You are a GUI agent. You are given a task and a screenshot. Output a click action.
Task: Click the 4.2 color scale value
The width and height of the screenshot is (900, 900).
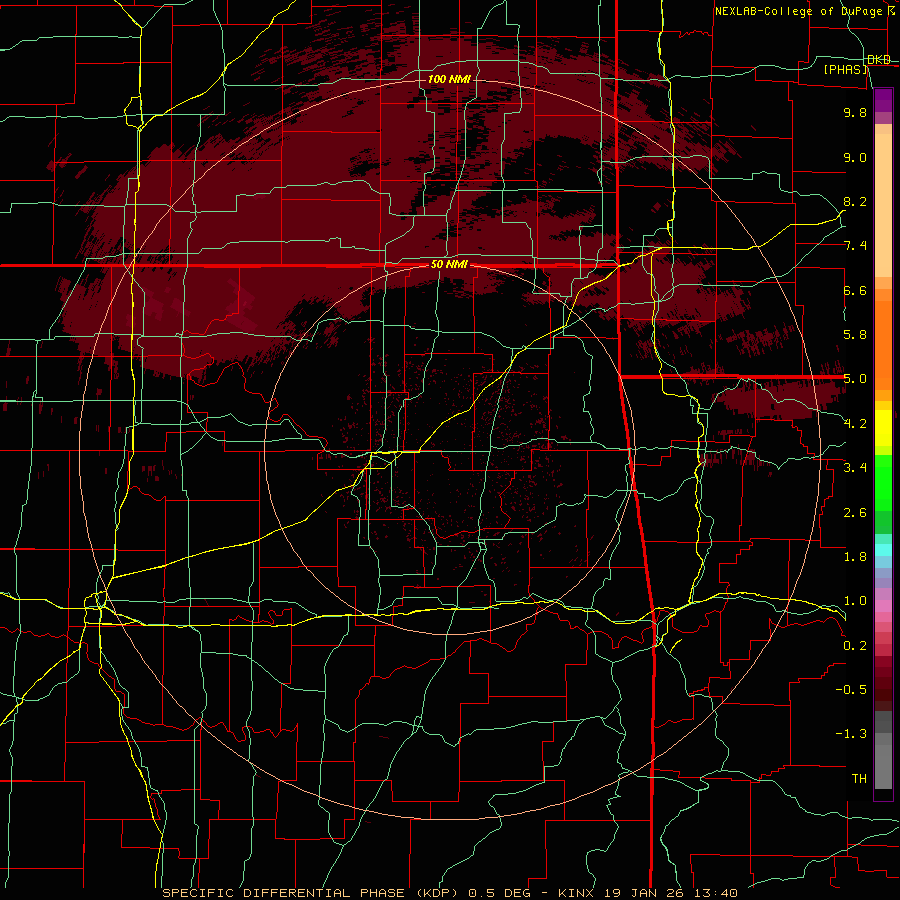[855, 424]
